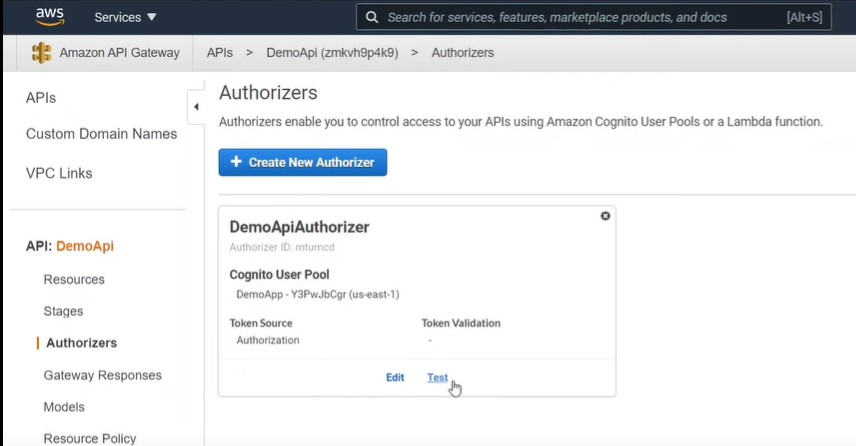Click the Authorizers breadcrumb item
This screenshot has width=856, height=446.
(463, 53)
